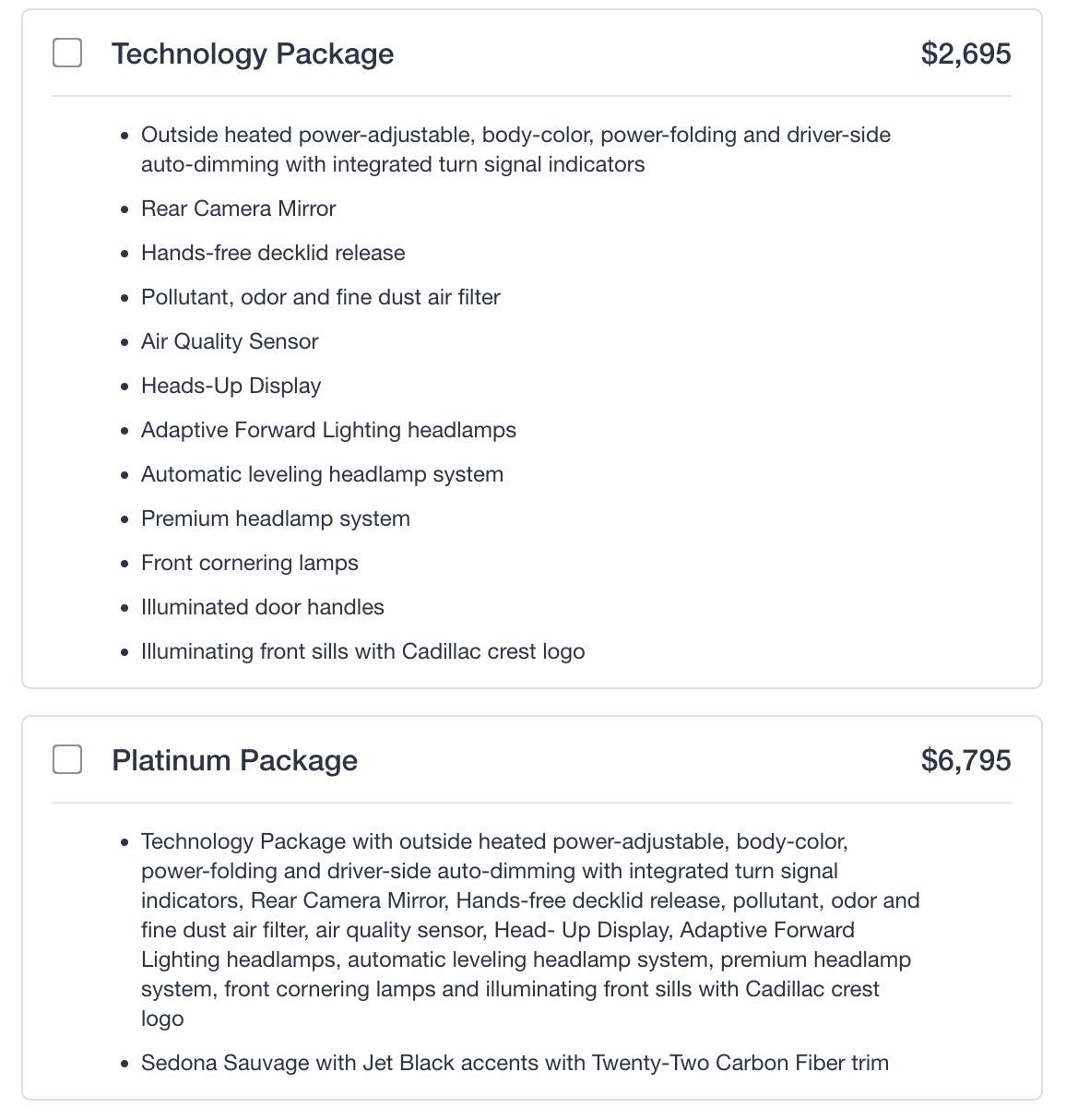Select the Hands-free decklid release line
The height and width of the screenshot is (1120, 1066).
click(273, 253)
